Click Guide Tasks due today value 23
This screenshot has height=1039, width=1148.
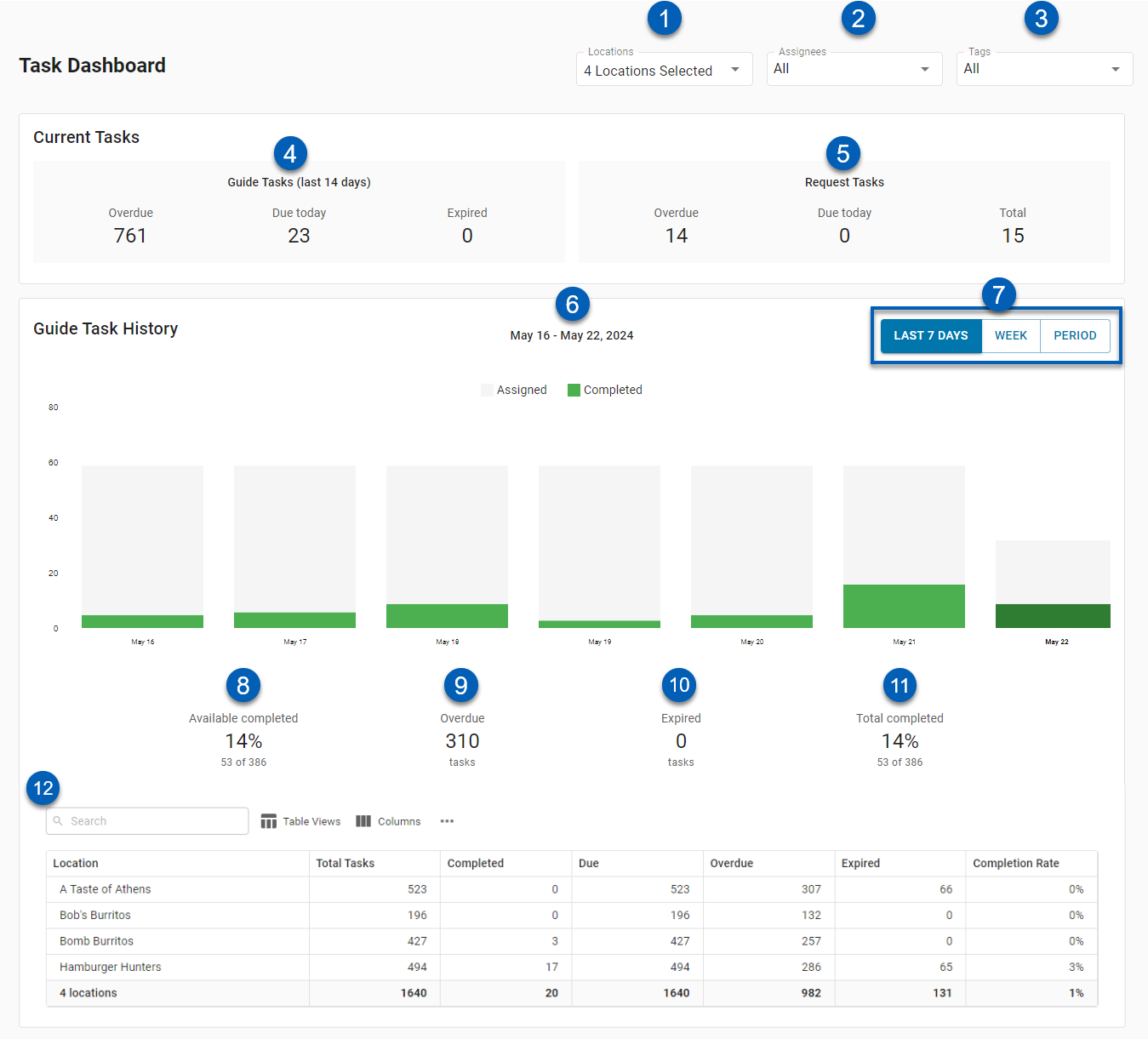coord(299,236)
